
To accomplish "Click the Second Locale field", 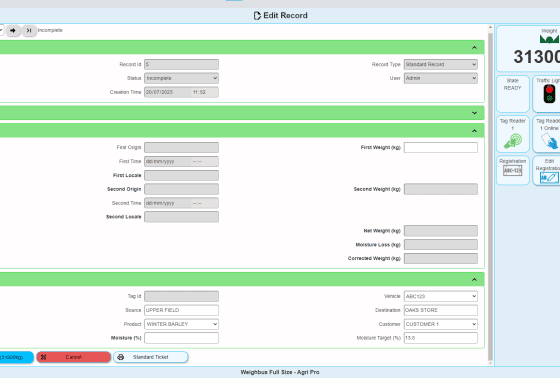I will (181, 217).
